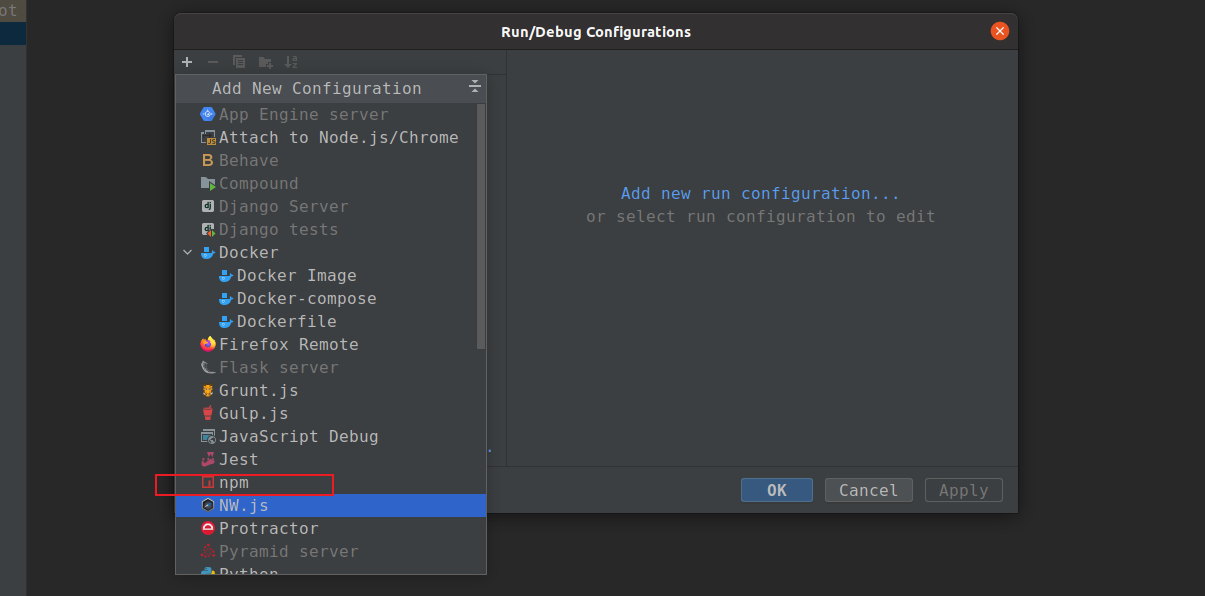The width and height of the screenshot is (1205, 596).
Task: Select Django tests configuration
Action: [331, 229]
